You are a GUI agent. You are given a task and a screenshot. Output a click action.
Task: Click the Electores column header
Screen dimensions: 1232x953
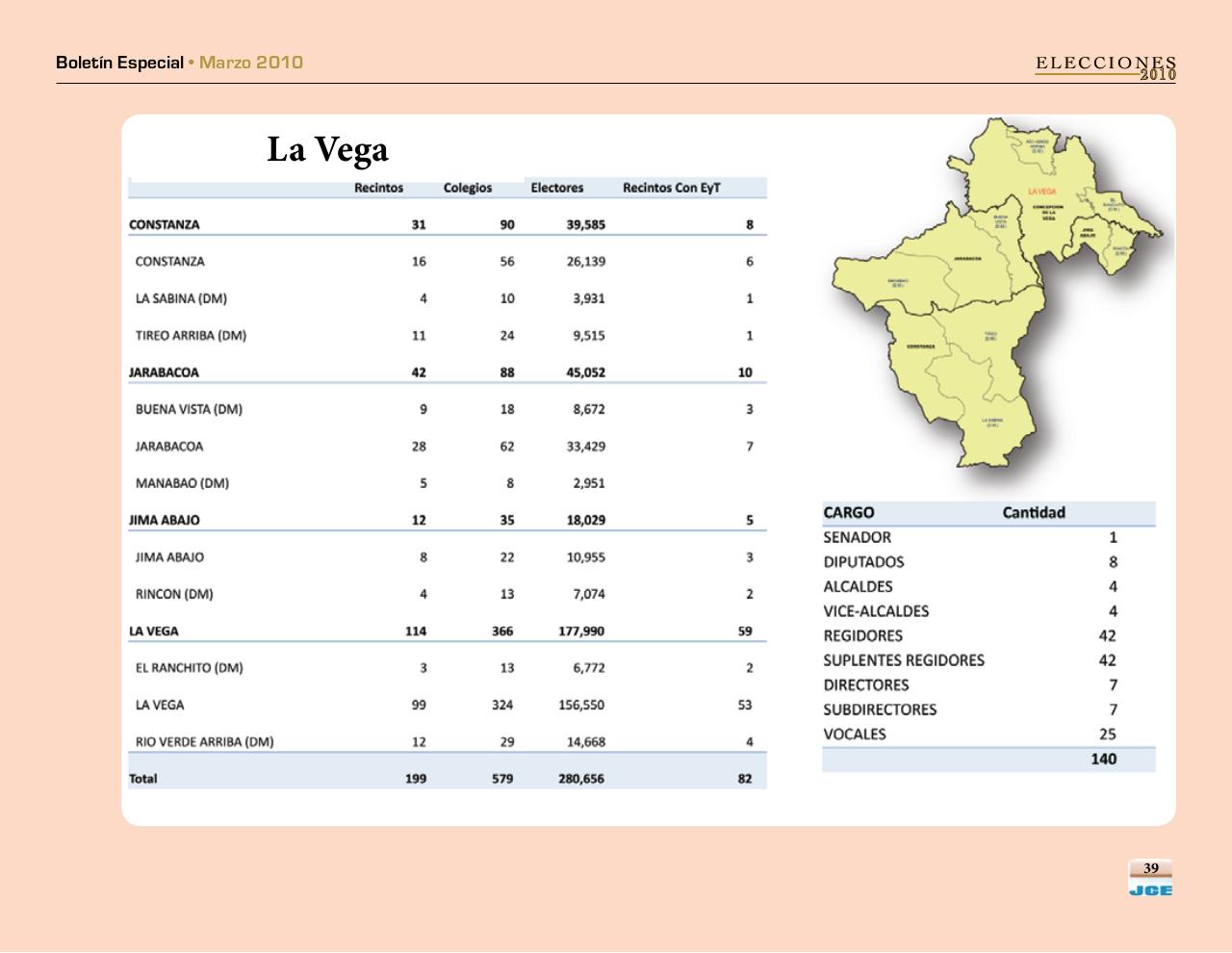tap(558, 188)
